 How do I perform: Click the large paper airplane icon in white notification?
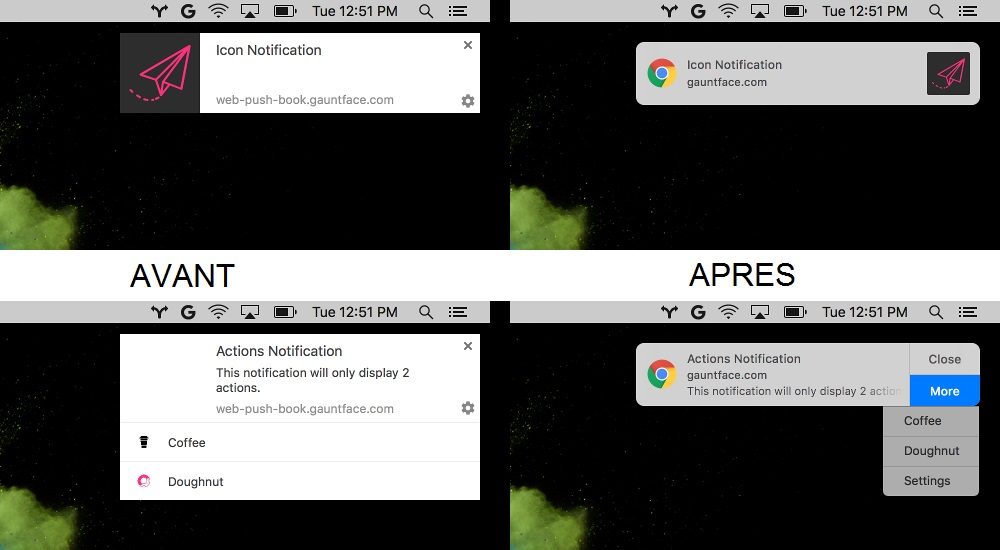coord(160,73)
